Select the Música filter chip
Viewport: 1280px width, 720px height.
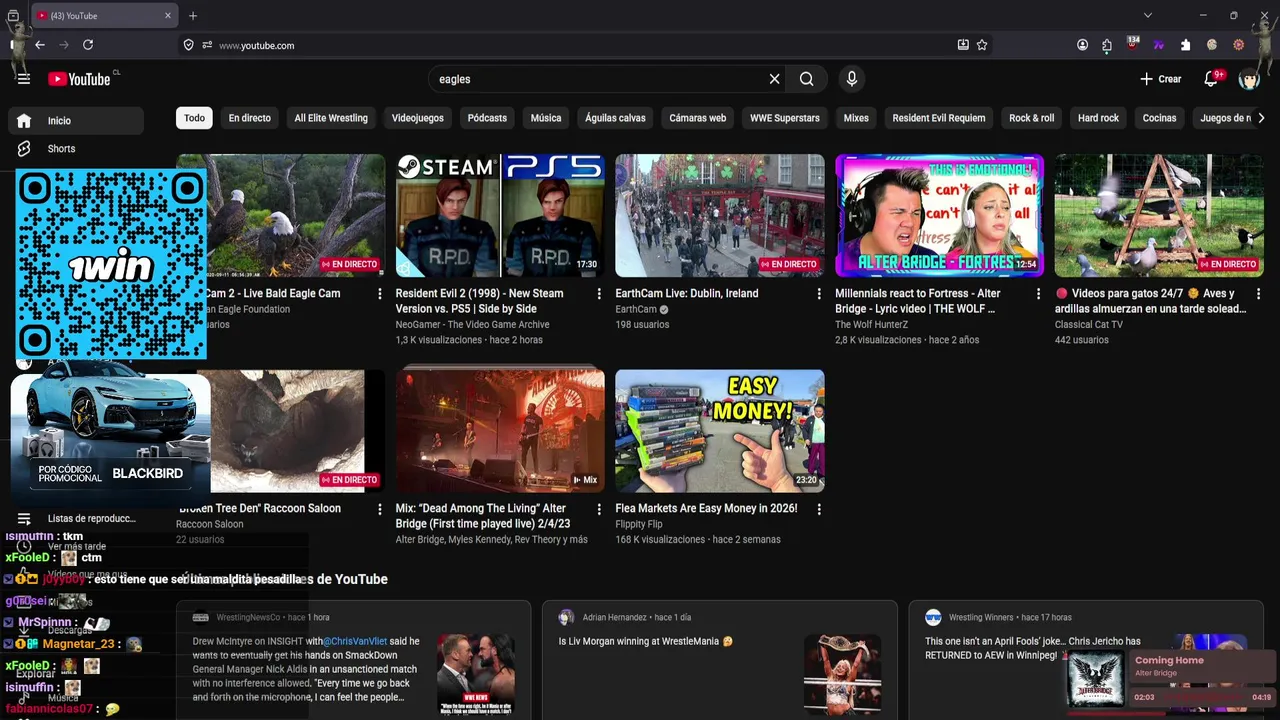coord(546,118)
